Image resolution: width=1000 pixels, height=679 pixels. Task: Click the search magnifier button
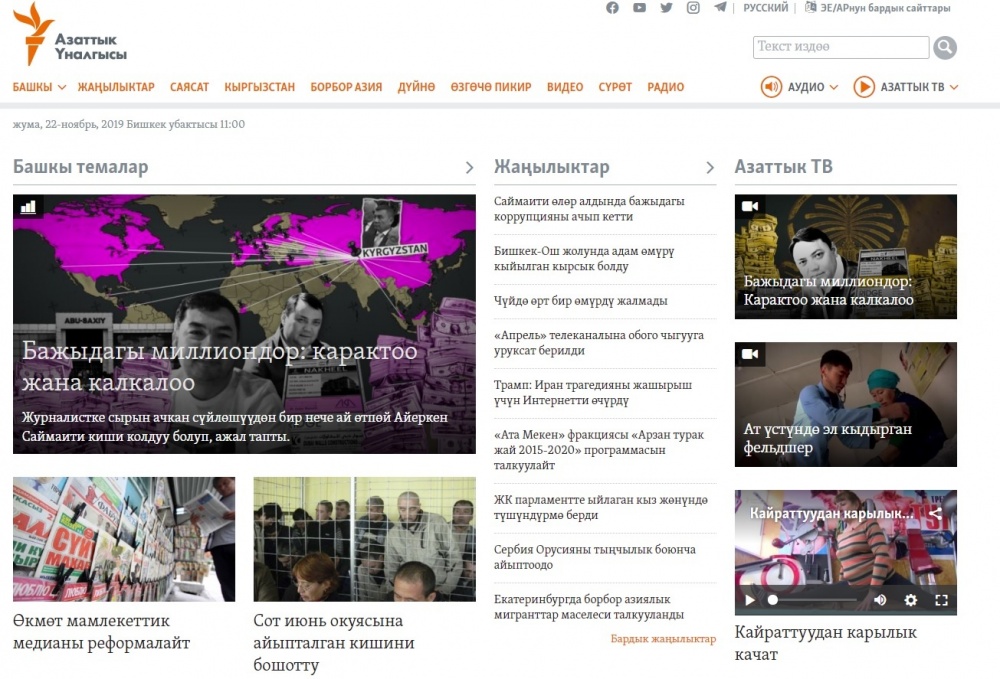coord(945,47)
